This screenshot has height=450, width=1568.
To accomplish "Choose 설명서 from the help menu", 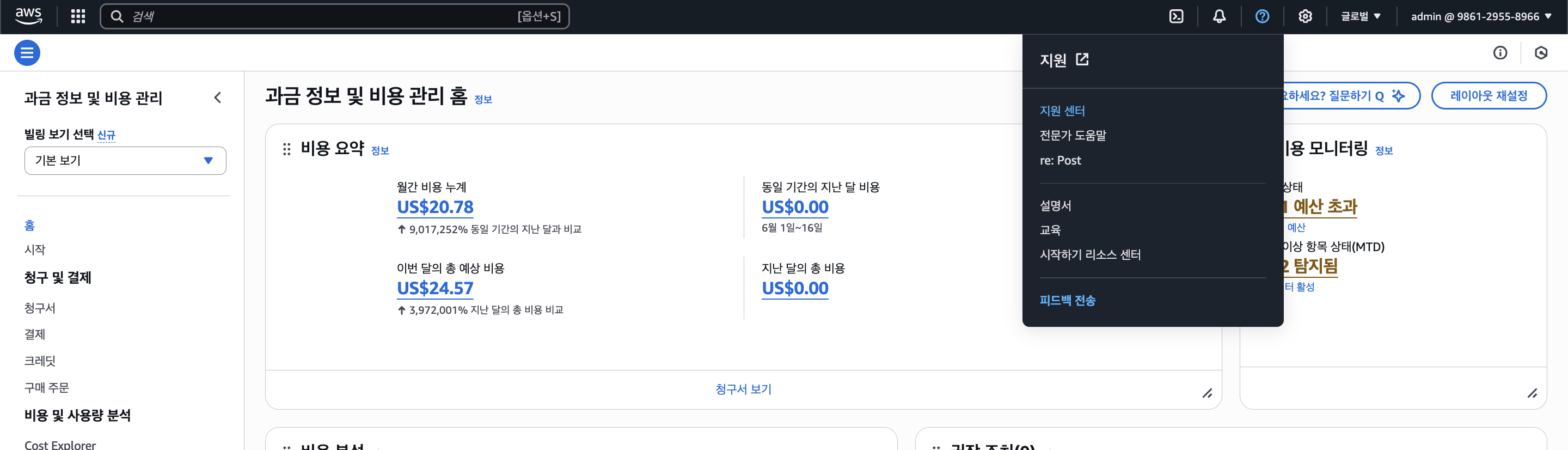I will (x=1055, y=206).
